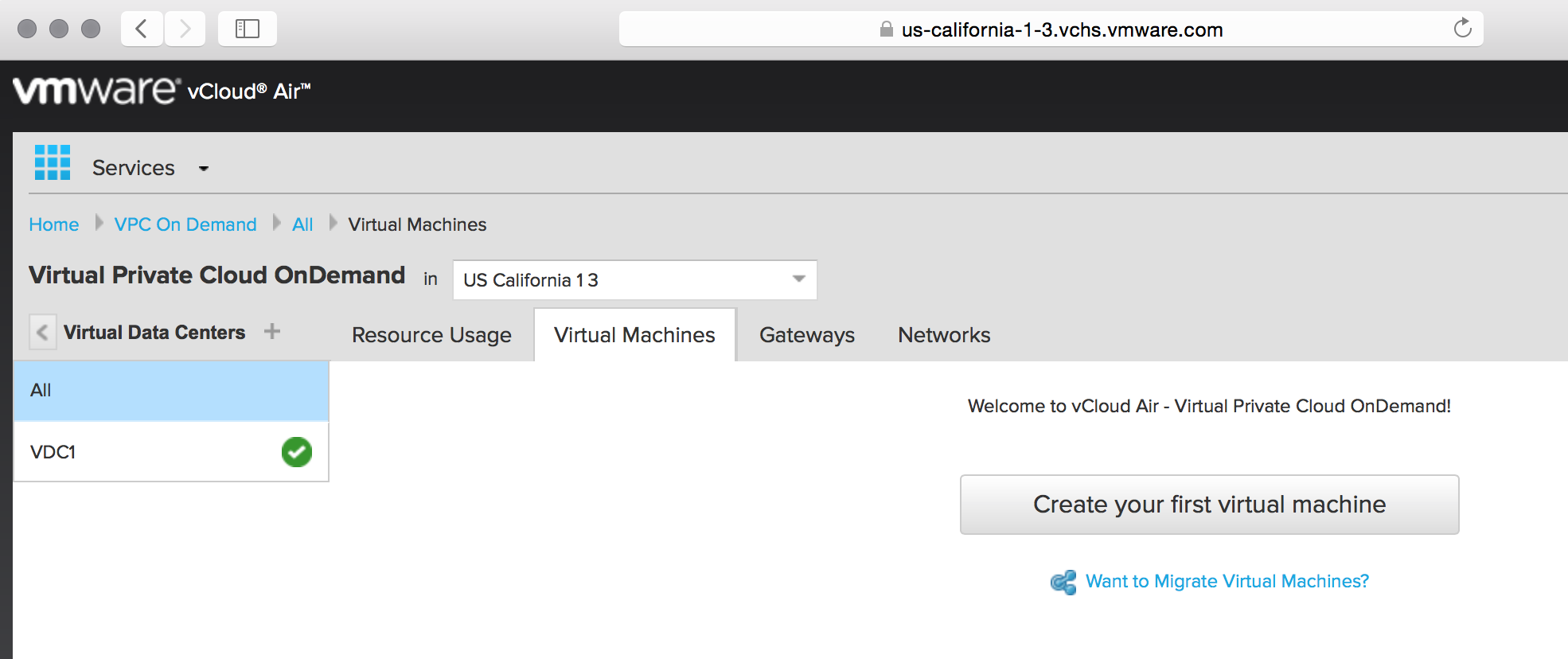Open the Networks tab
The width and height of the screenshot is (1568, 659).
click(x=944, y=335)
